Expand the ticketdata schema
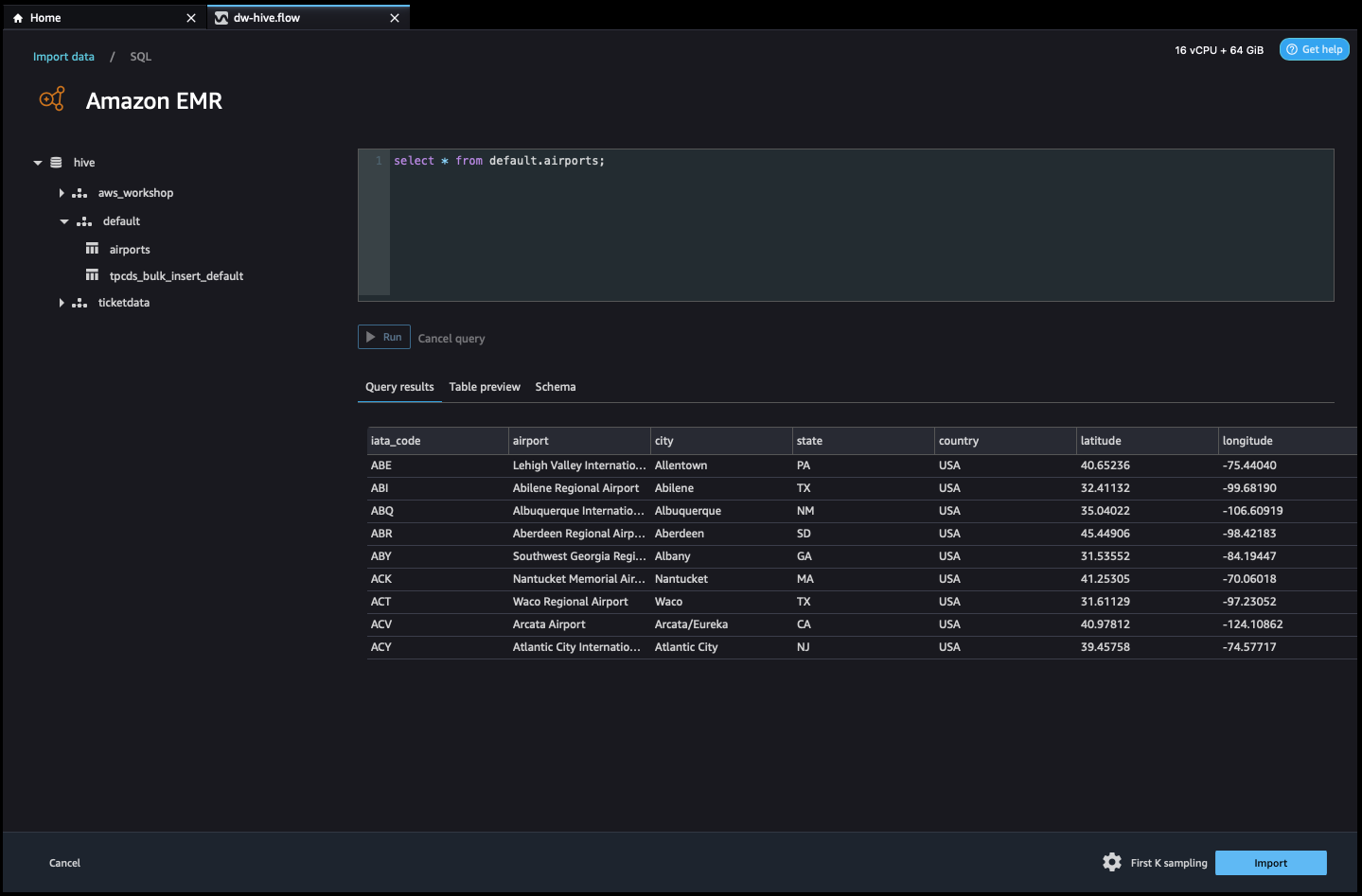This screenshot has width=1362, height=896. 62,303
